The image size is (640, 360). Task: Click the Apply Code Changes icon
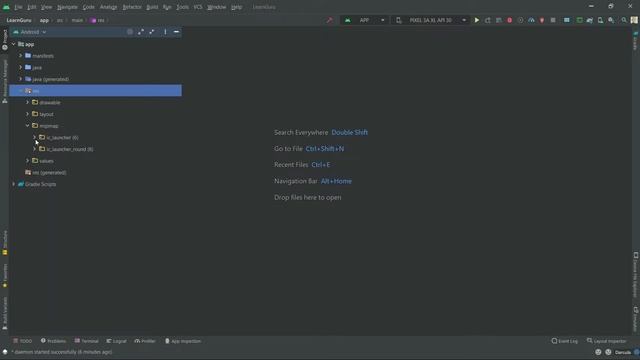pos(498,20)
